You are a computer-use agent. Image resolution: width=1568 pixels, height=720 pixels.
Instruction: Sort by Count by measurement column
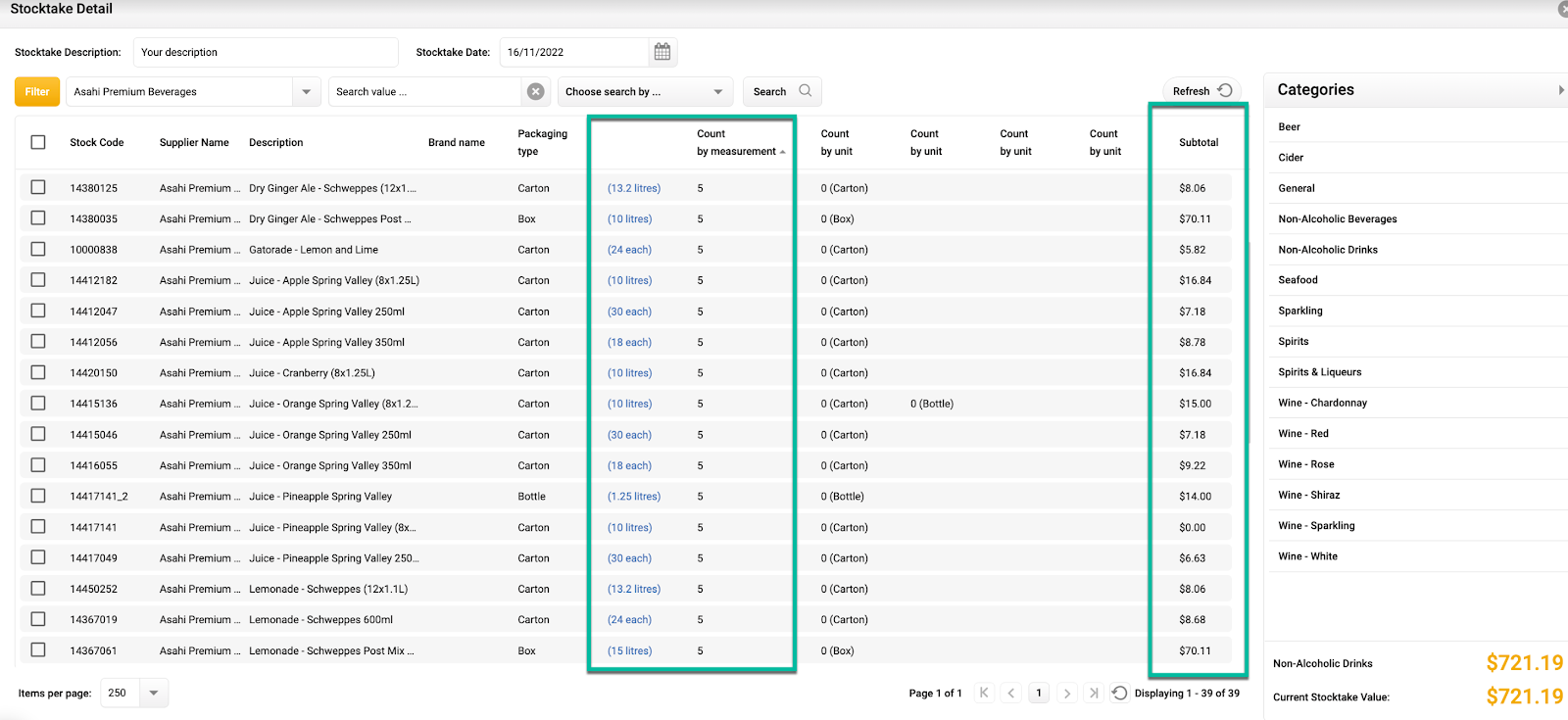(x=741, y=142)
